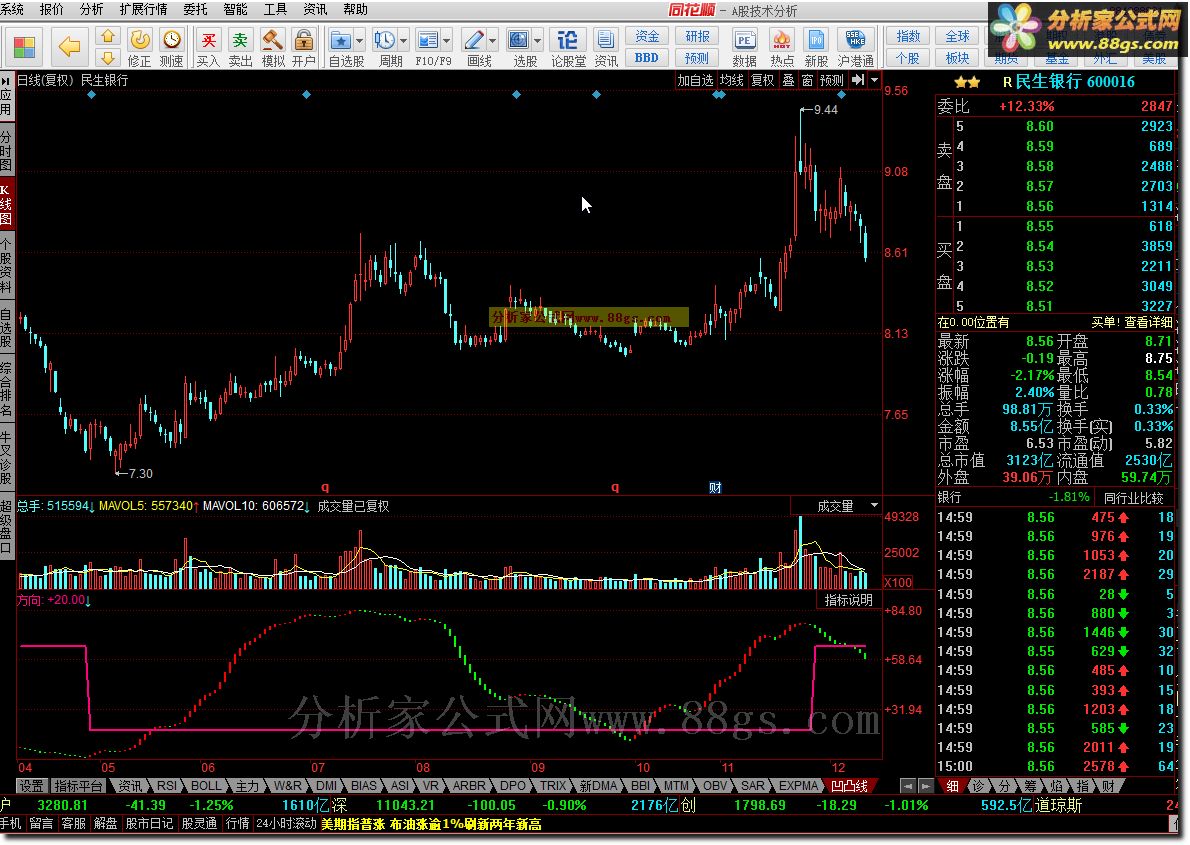This screenshot has height=845, width=1190.
Task: Open the 热点 hot topics icon
Action: point(782,48)
